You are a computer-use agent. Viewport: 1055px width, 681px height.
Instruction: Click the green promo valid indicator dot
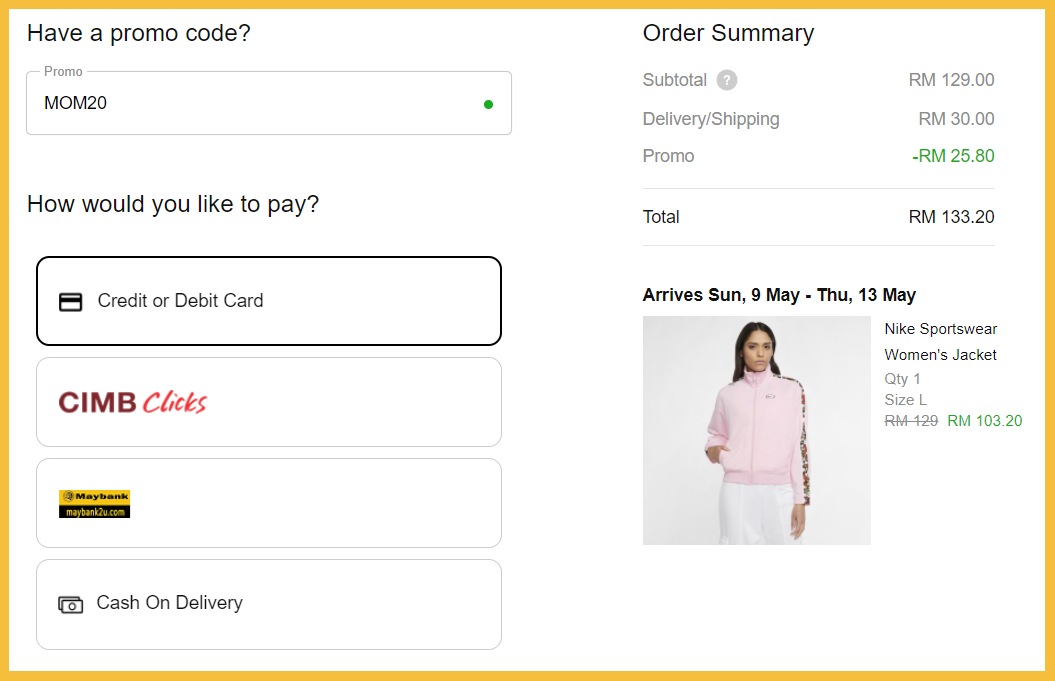(x=488, y=104)
